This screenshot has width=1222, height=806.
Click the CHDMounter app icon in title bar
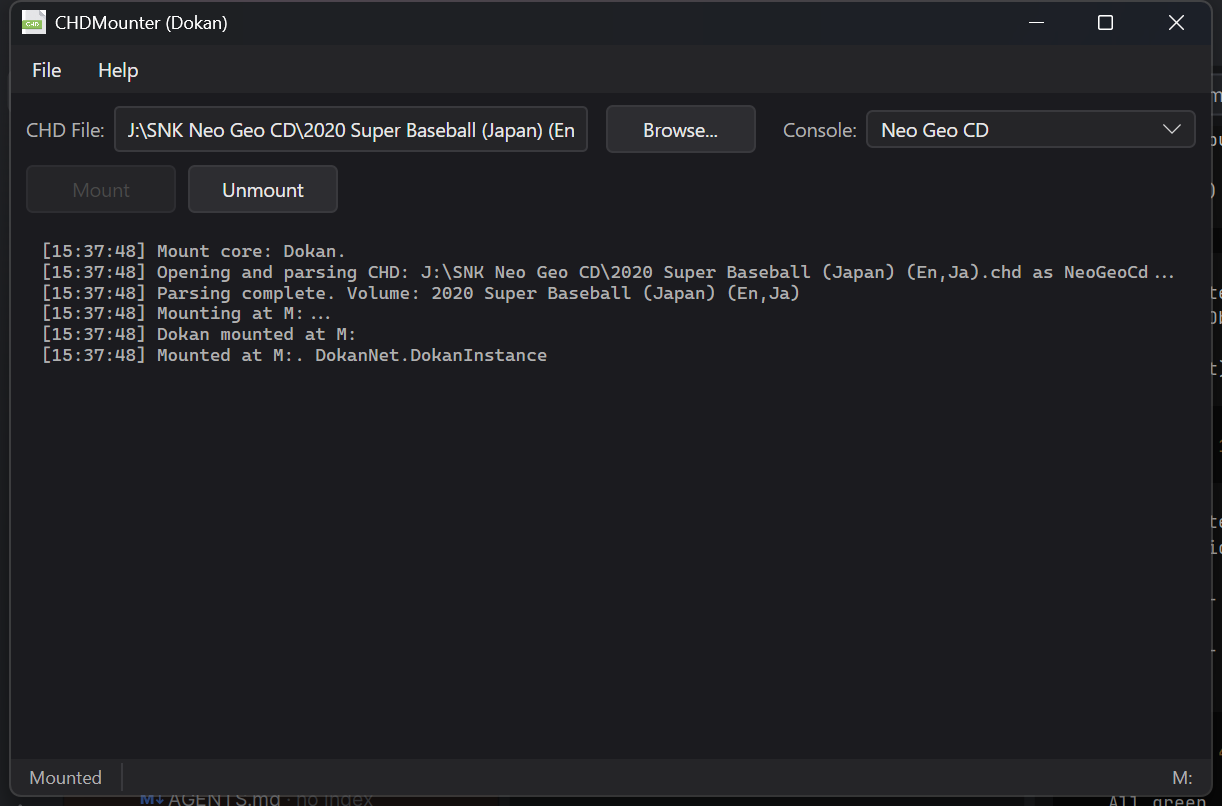click(34, 22)
